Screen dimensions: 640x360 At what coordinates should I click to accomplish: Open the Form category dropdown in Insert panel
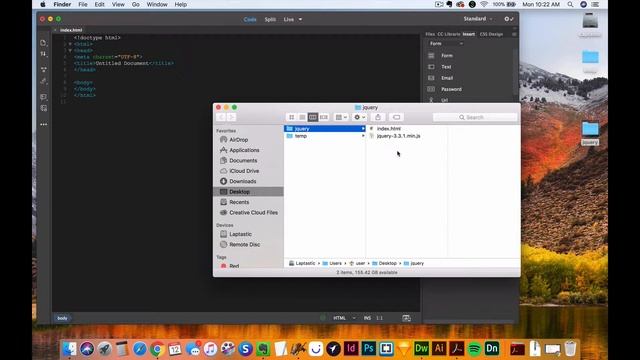coord(446,44)
